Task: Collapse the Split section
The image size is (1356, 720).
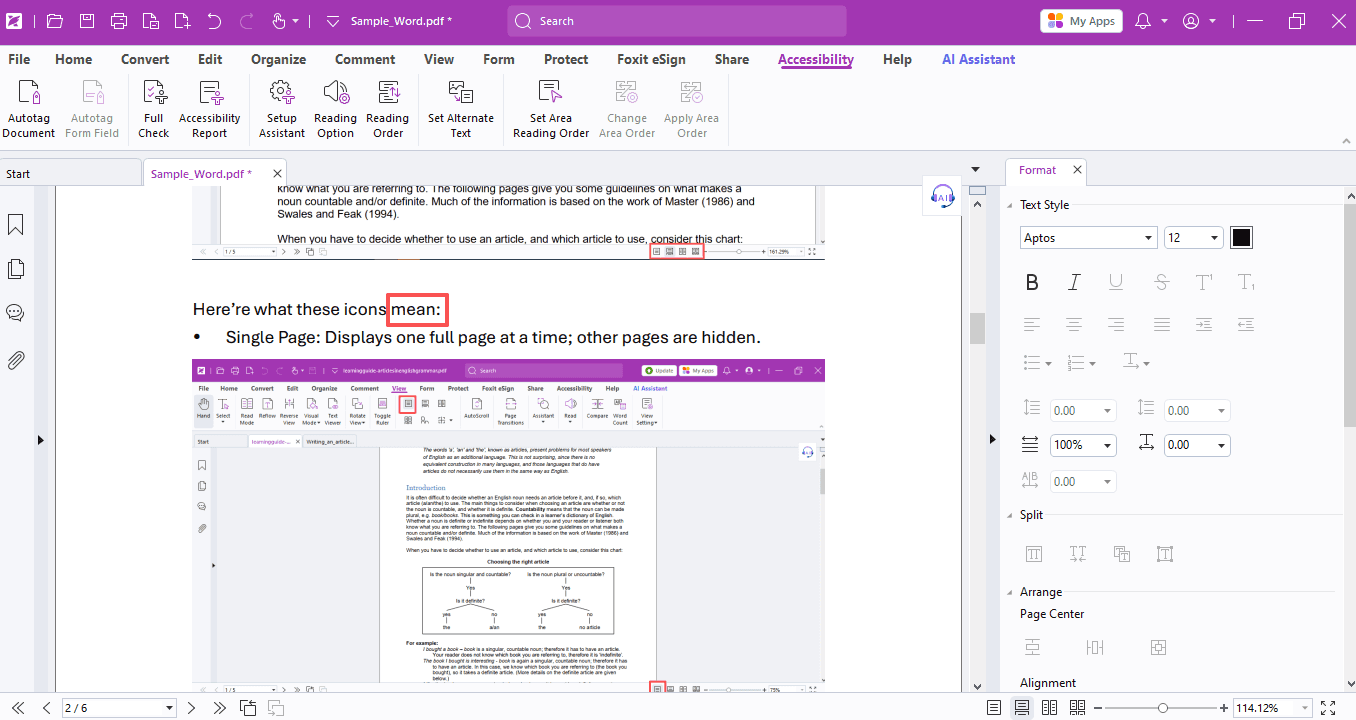Action: pos(1010,515)
